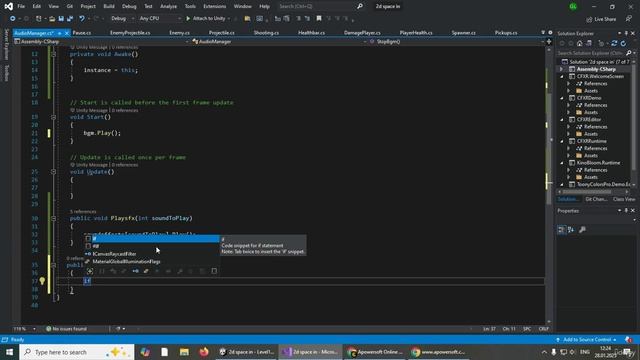Click the Properties Categorized view icon
The width and height of the screenshot is (640, 360).
562,230
